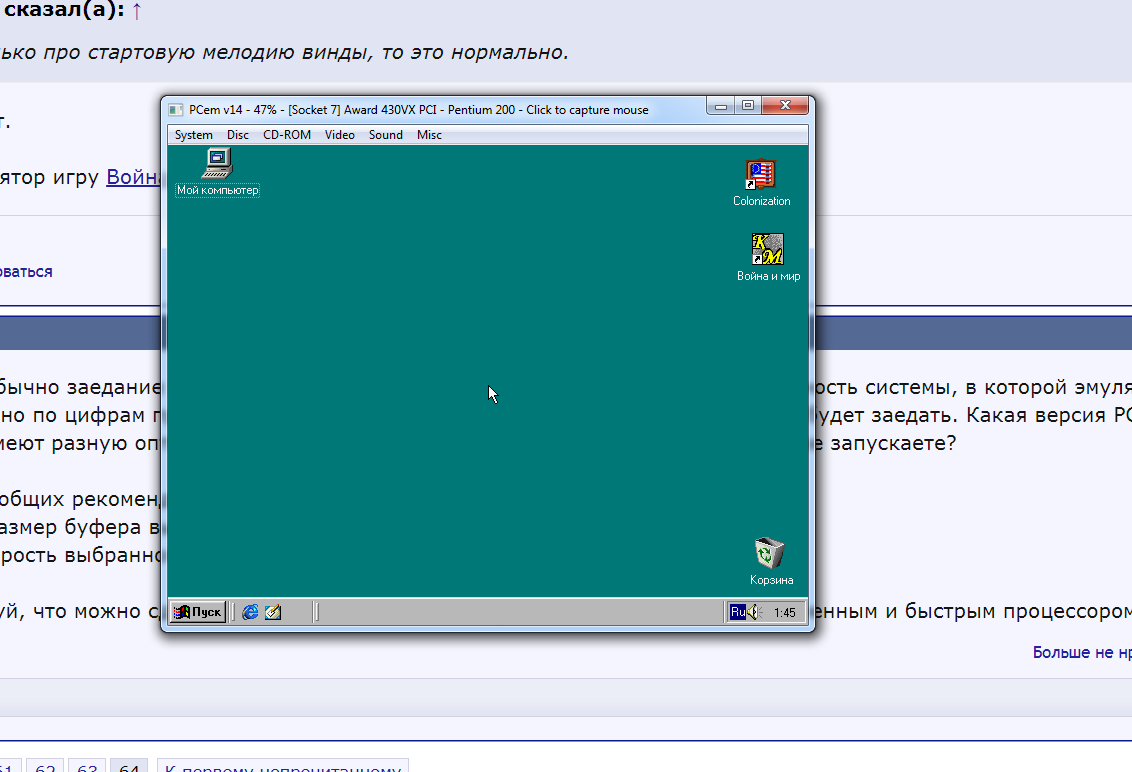Viewport: 1132px width, 772px height.
Task: Open the volume speaker icon in the tray
Action: click(x=753, y=611)
